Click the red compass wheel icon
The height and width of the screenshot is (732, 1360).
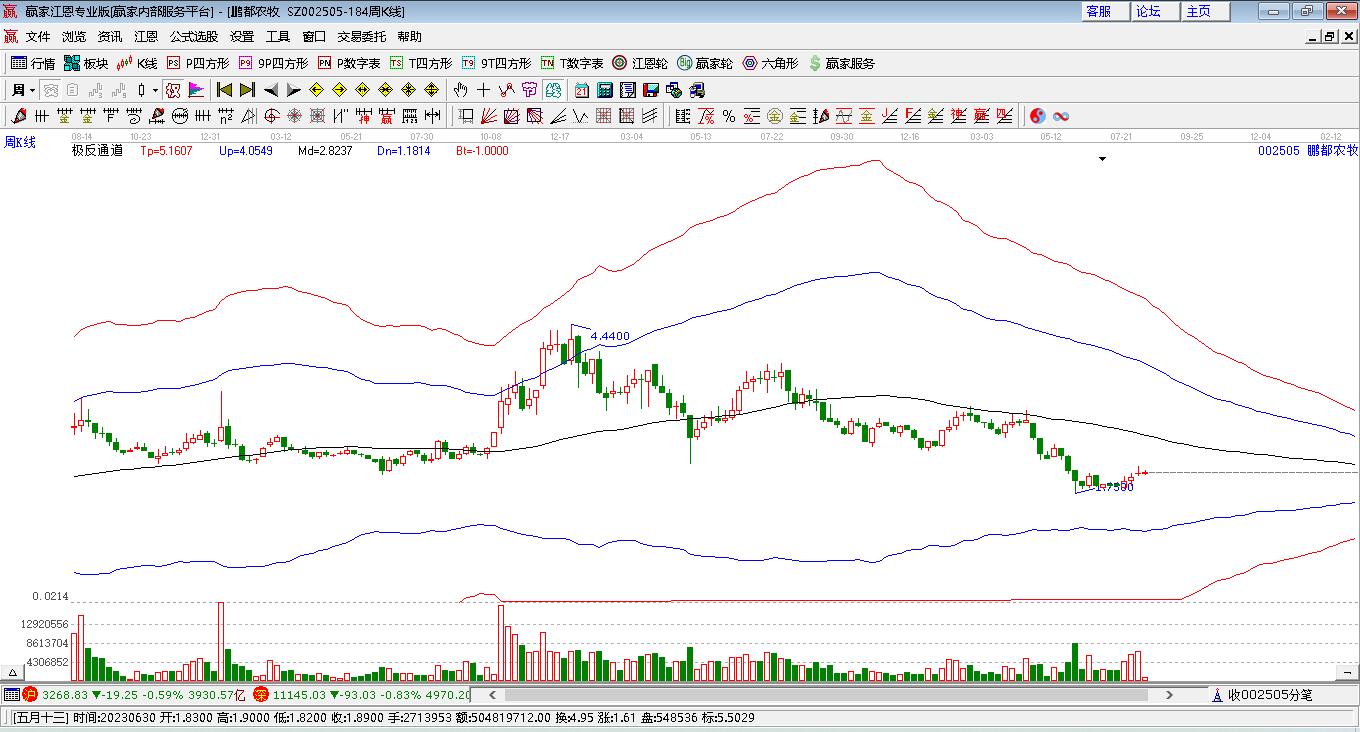click(x=271, y=116)
